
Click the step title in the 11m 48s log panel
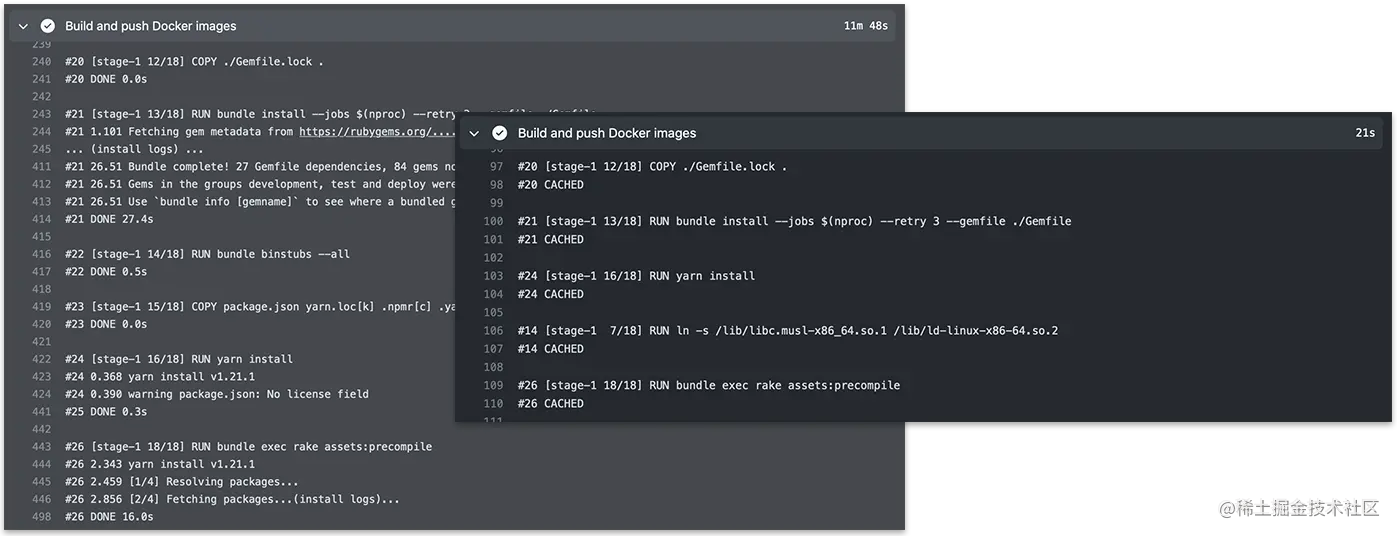click(151, 26)
